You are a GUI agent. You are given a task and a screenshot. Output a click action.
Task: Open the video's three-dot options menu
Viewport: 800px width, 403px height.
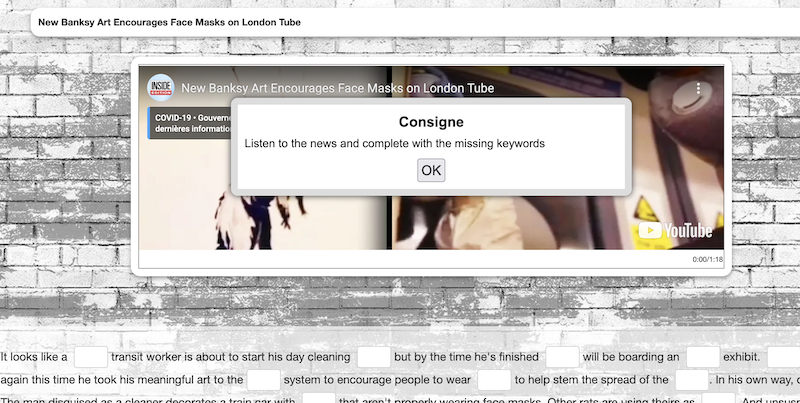pos(698,88)
